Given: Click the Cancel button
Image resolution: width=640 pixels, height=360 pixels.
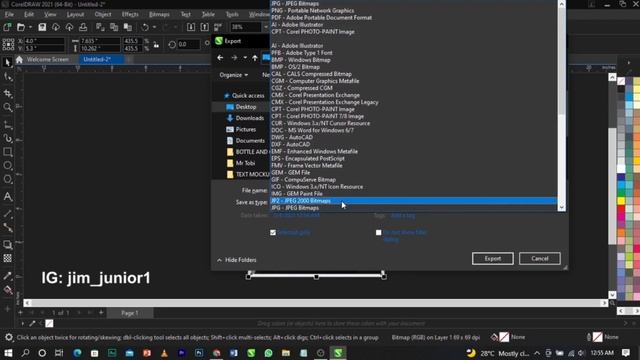Looking at the screenshot, I should coord(540,258).
